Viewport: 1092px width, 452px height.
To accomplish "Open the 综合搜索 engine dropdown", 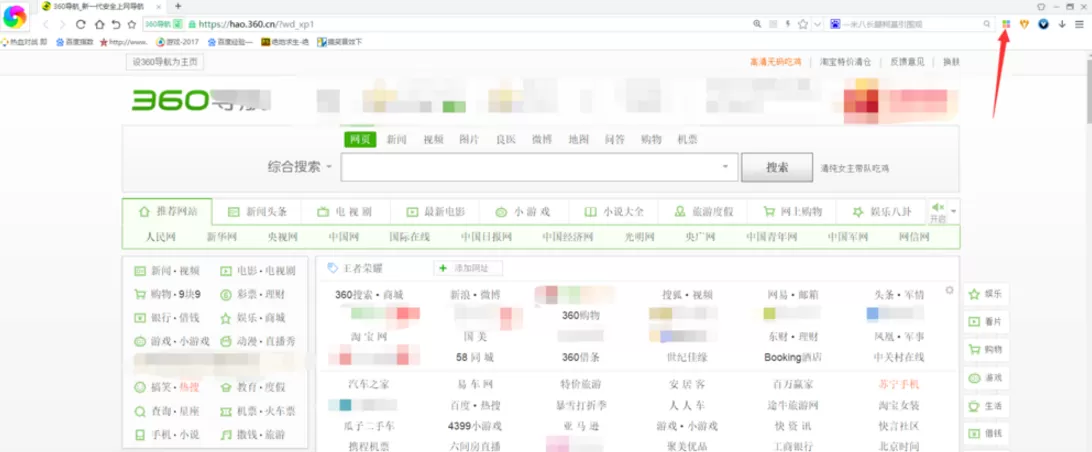I will pyautogui.click(x=299, y=167).
